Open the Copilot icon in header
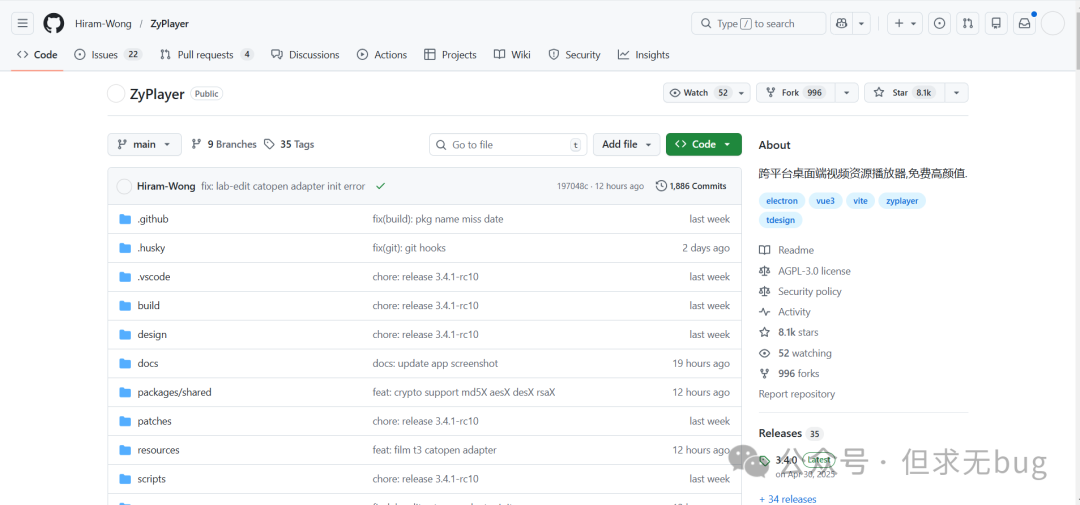1080x505 pixels. click(x=841, y=23)
